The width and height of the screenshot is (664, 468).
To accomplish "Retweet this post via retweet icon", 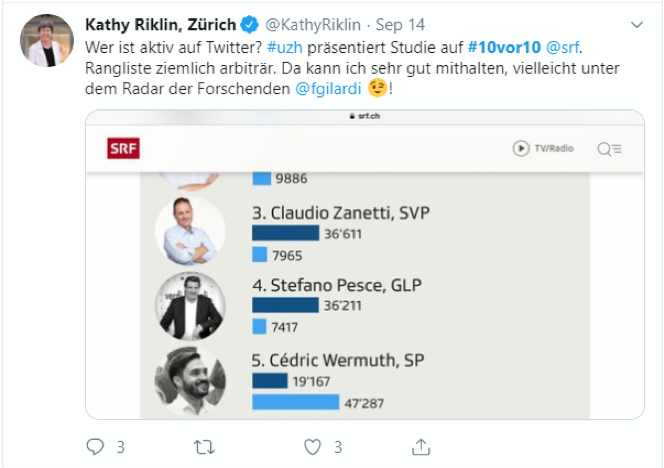I will pos(204,446).
